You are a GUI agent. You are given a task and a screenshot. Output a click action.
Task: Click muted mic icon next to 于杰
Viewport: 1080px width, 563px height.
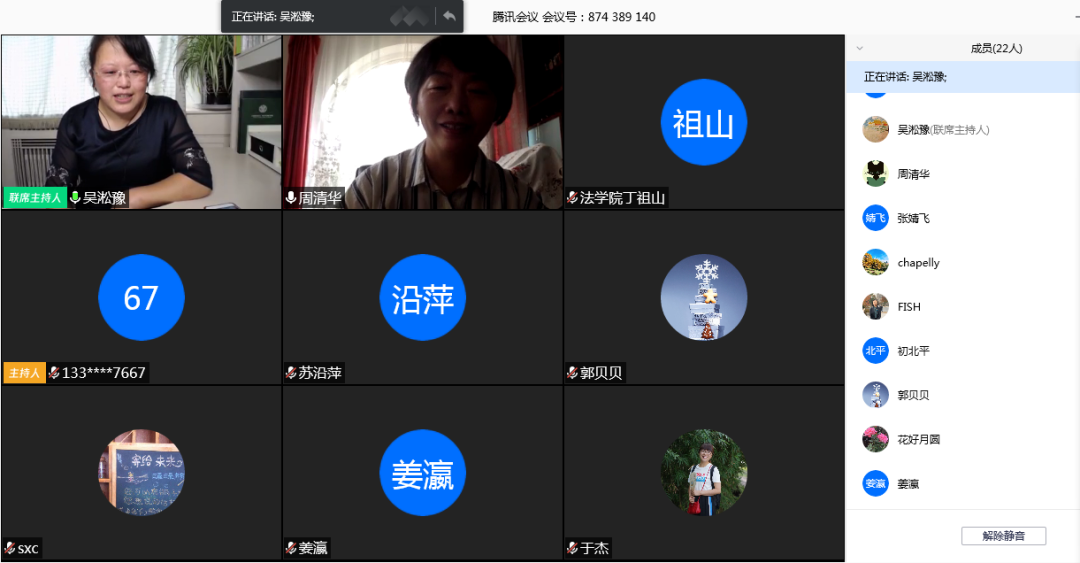coord(572,548)
